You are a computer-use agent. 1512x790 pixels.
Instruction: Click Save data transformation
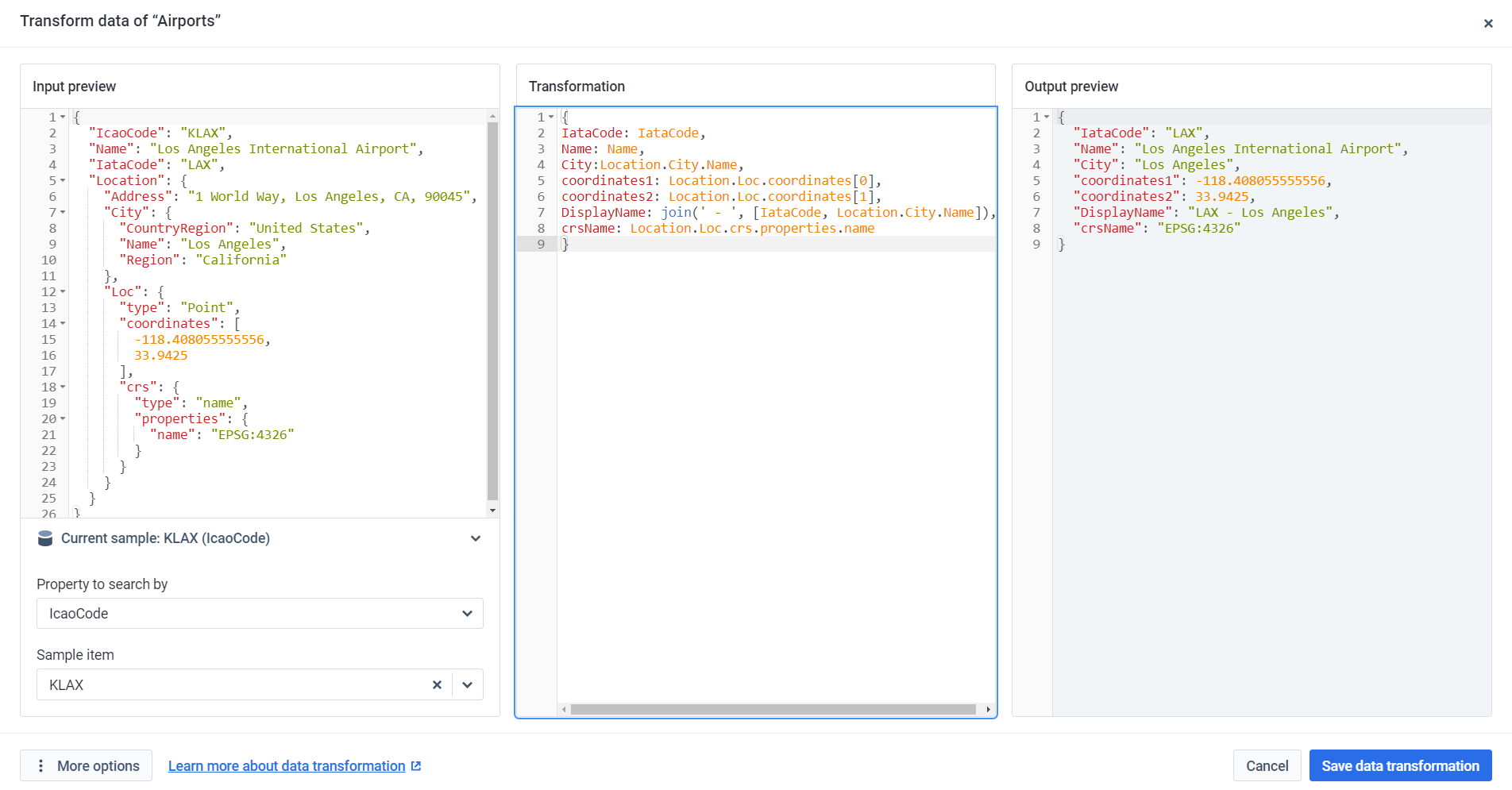pos(1399,765)
